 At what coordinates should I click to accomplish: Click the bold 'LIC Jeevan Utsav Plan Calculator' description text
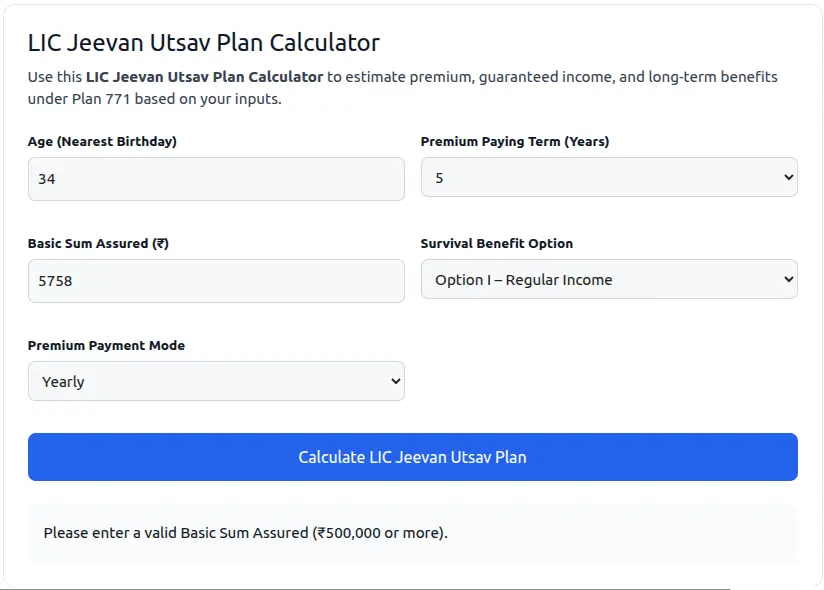204,77
